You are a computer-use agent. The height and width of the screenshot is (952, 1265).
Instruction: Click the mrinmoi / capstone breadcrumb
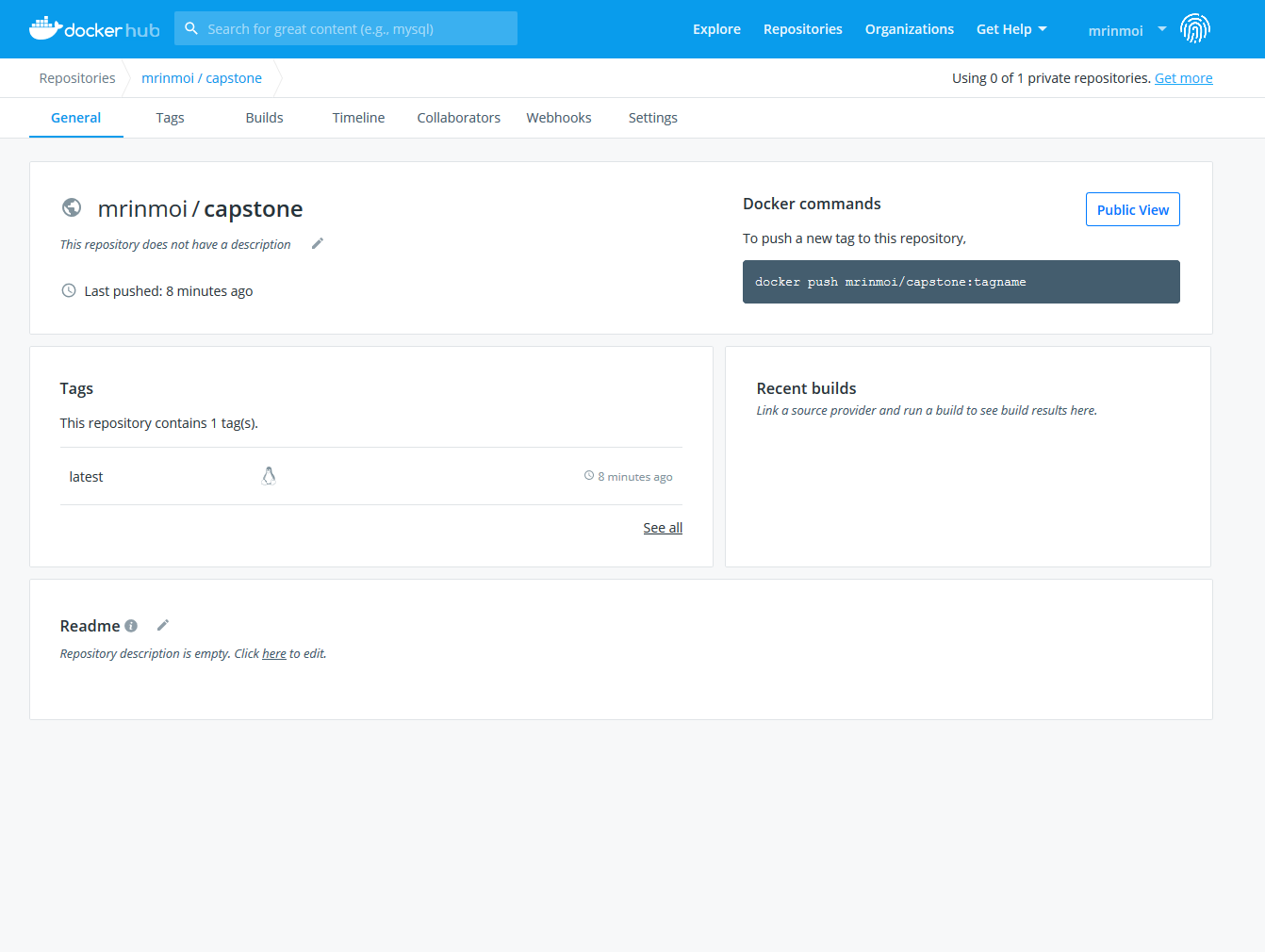(202, 78)
